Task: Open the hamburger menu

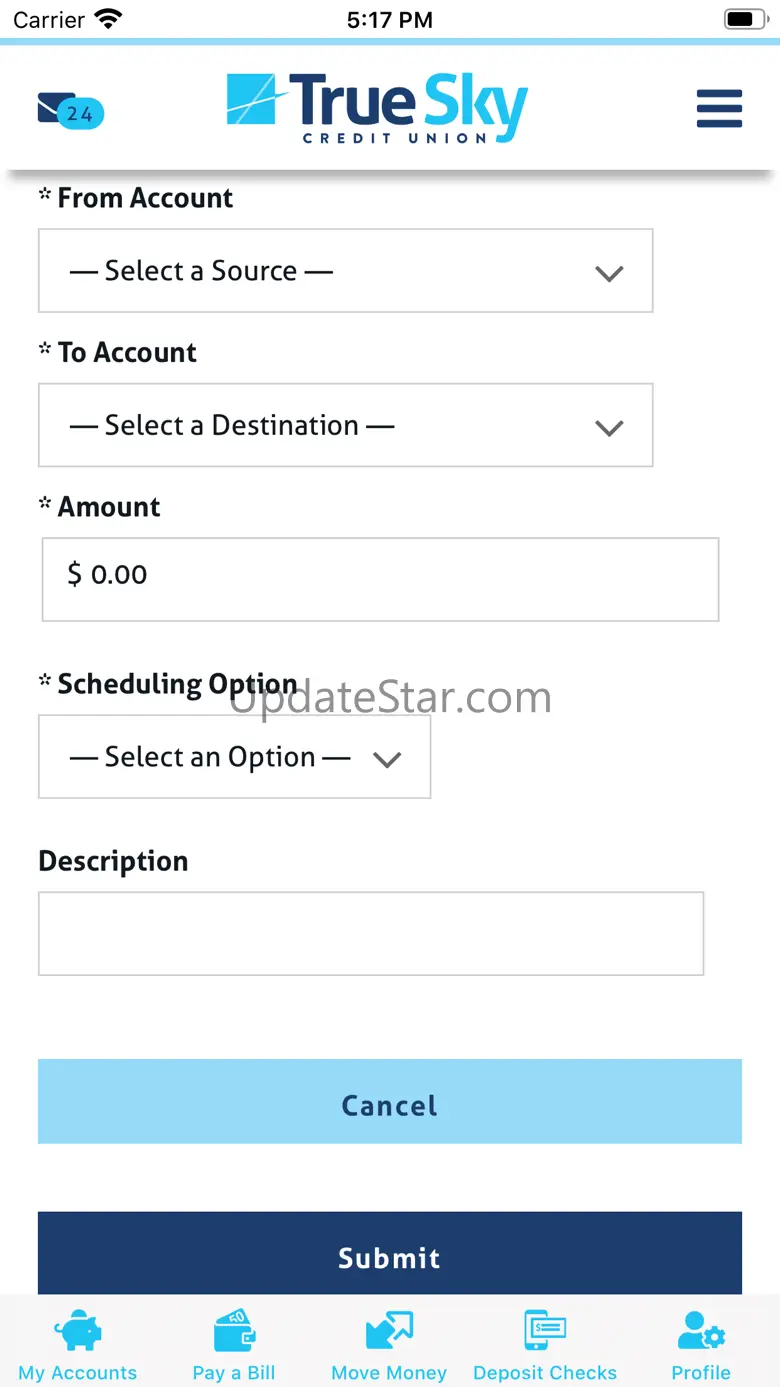Action: pyautogui.click(x=719, y=108)
